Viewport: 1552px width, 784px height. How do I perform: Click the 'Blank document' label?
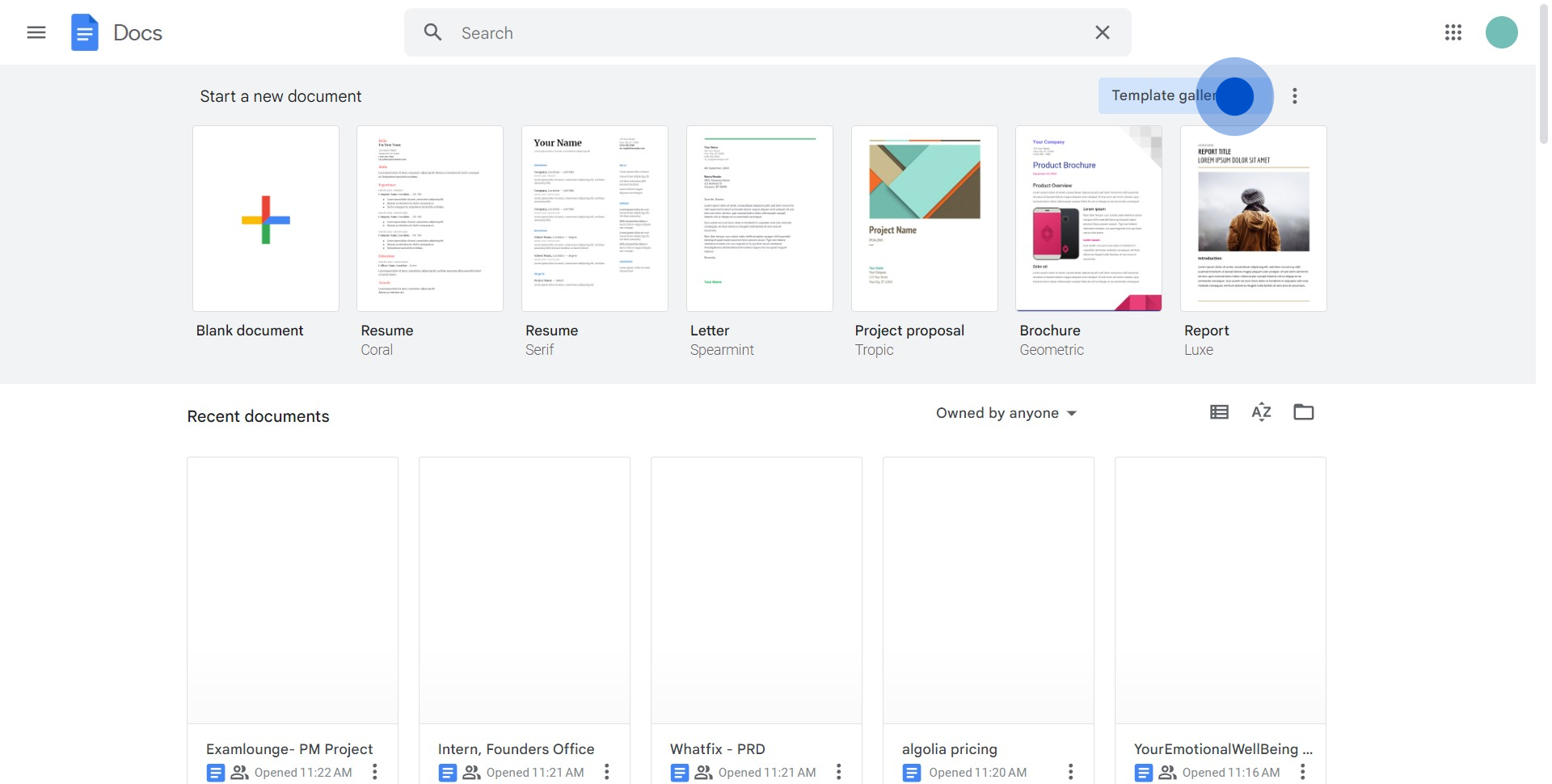point(250,331)
